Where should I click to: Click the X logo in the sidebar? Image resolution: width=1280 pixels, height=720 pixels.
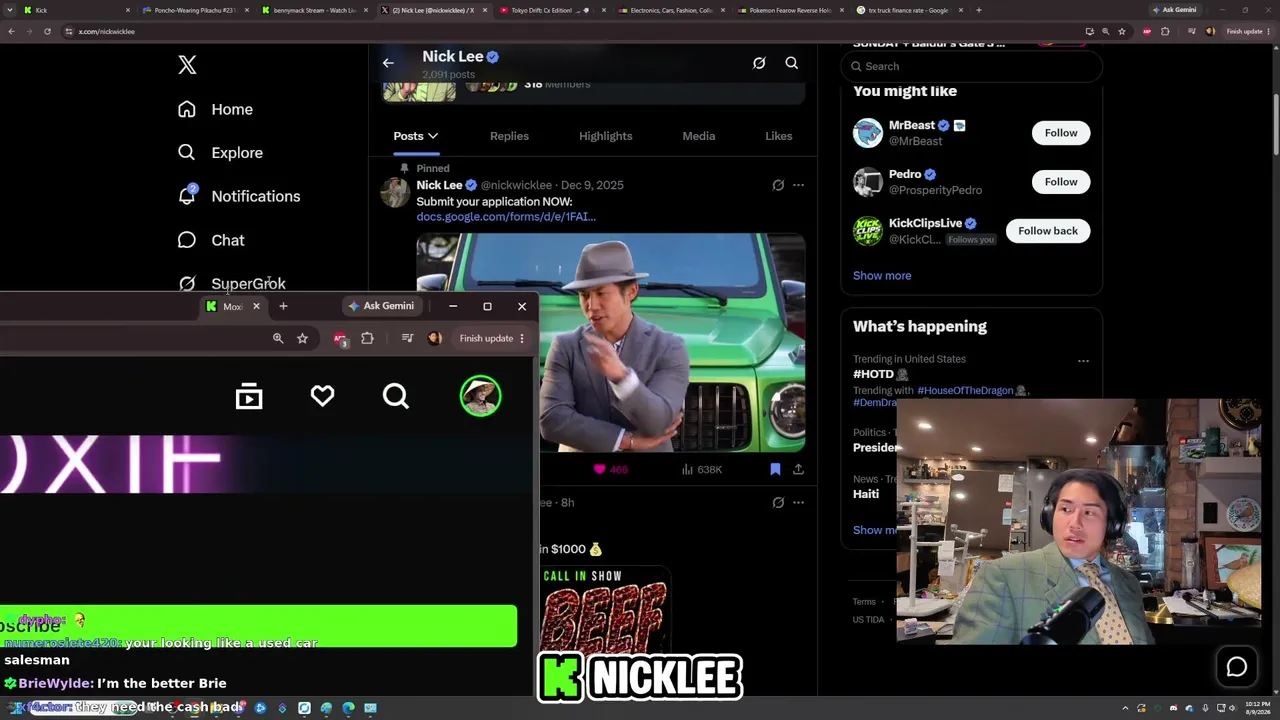[x=187, y=65]
